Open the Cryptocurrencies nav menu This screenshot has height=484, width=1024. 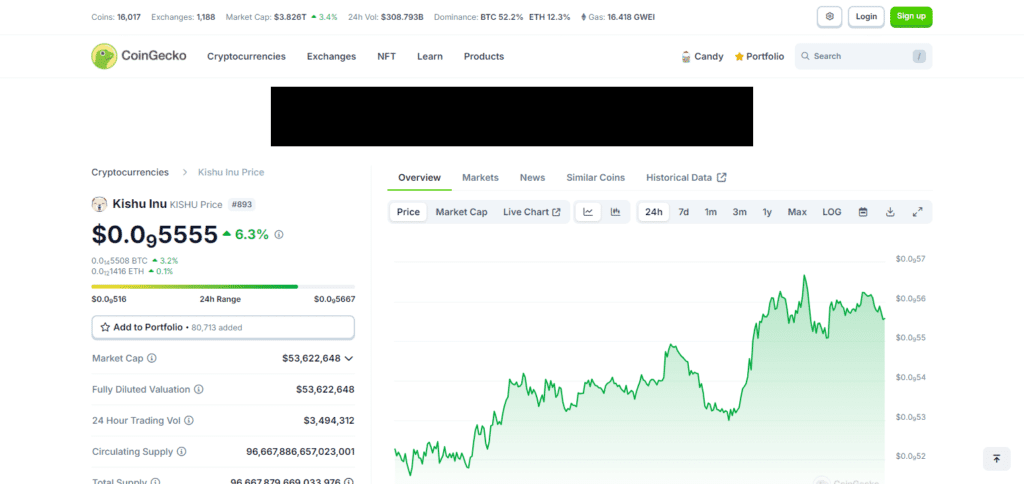click(246, 56)
